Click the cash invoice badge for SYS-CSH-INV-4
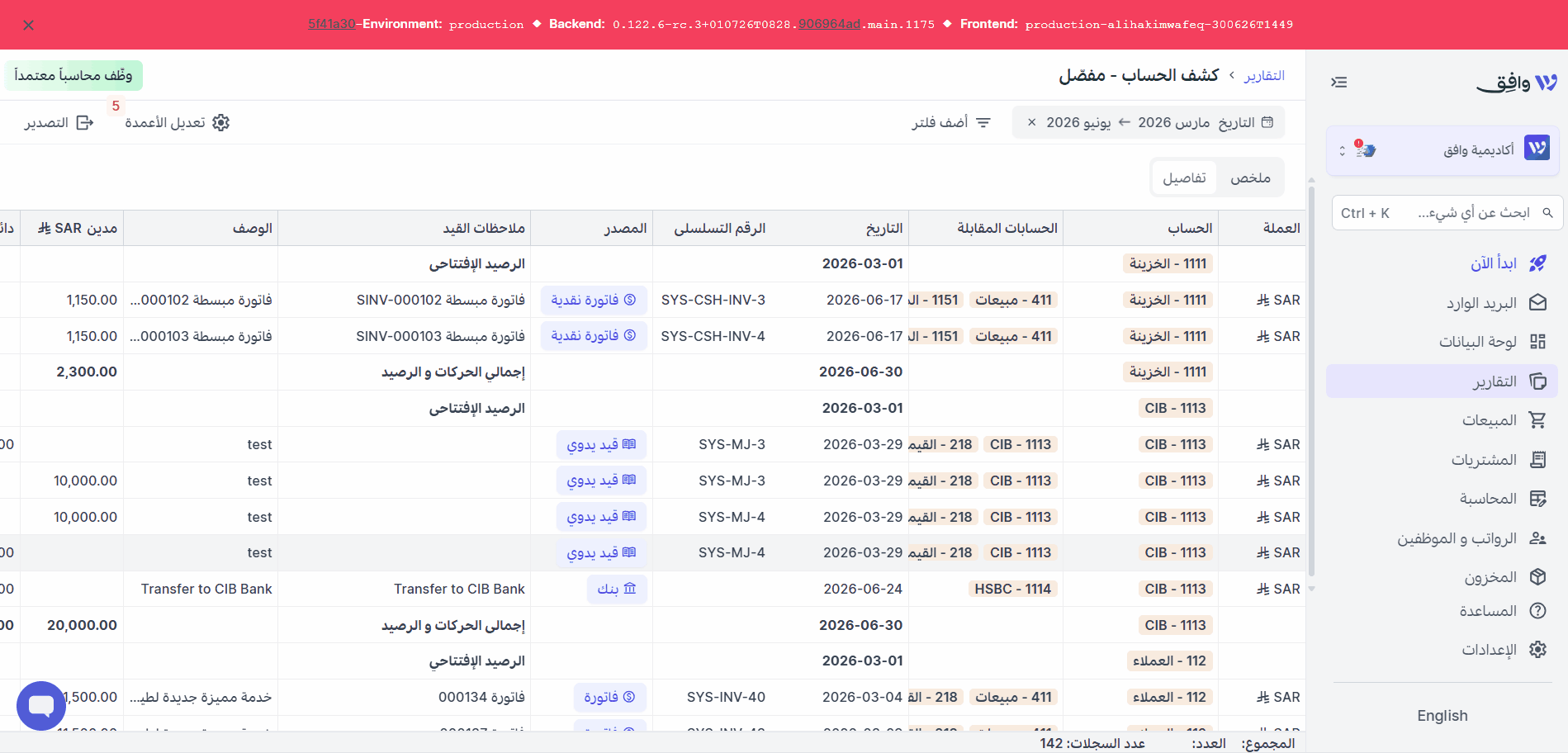This screenshot has width=1568, height=753. coord(594,336)
